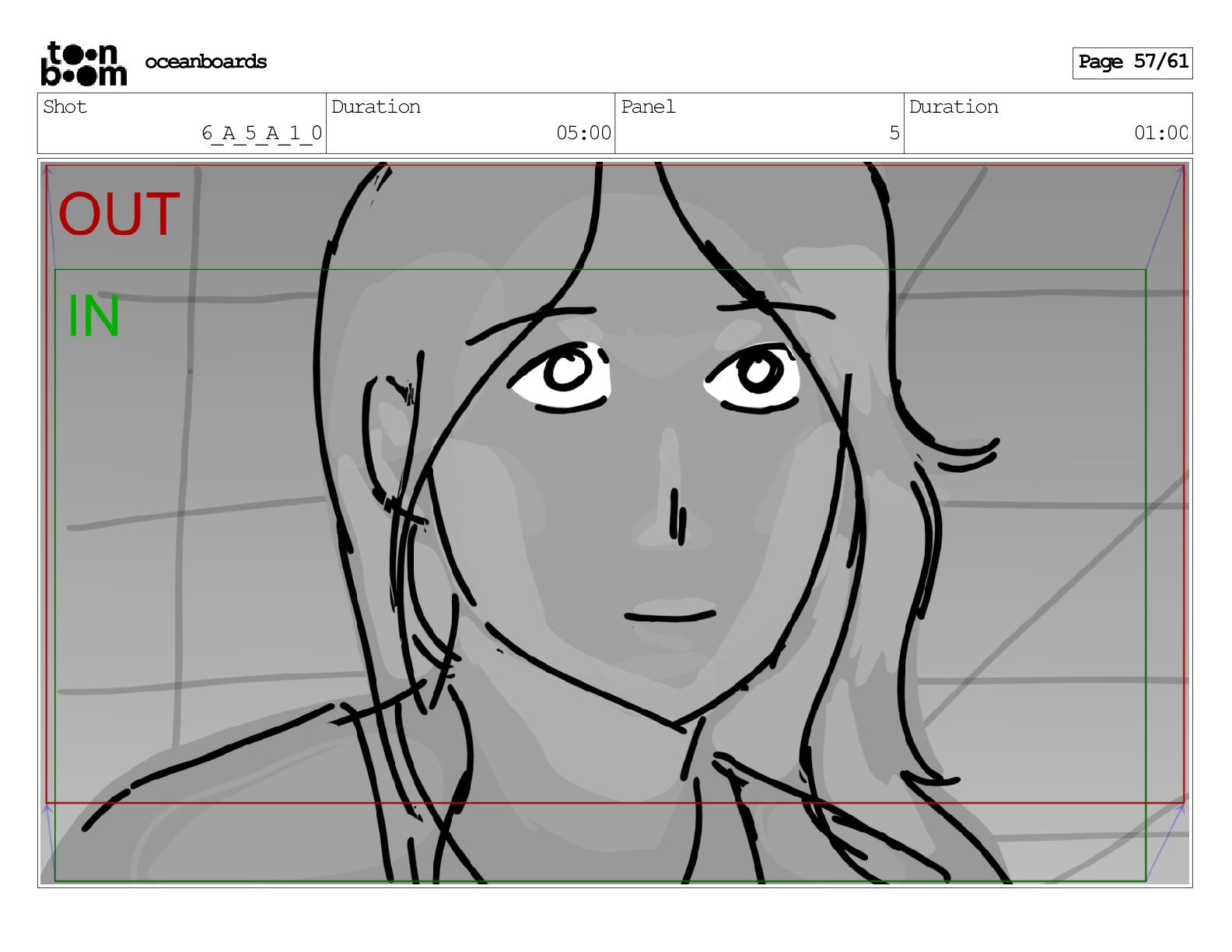
Task: Click the shot name '6_A_5_A_1_0'
Action: pyautogui.click(x=261, y=133)
